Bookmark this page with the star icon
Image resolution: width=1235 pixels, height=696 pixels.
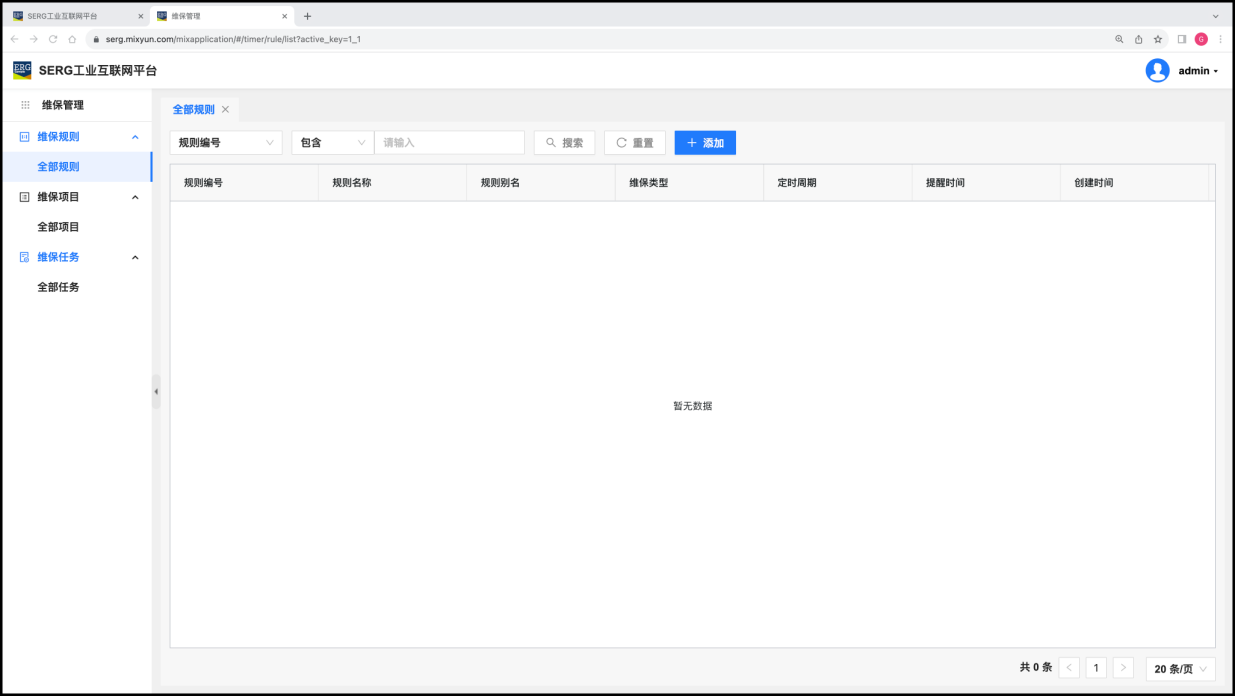tap(1158, 39)
